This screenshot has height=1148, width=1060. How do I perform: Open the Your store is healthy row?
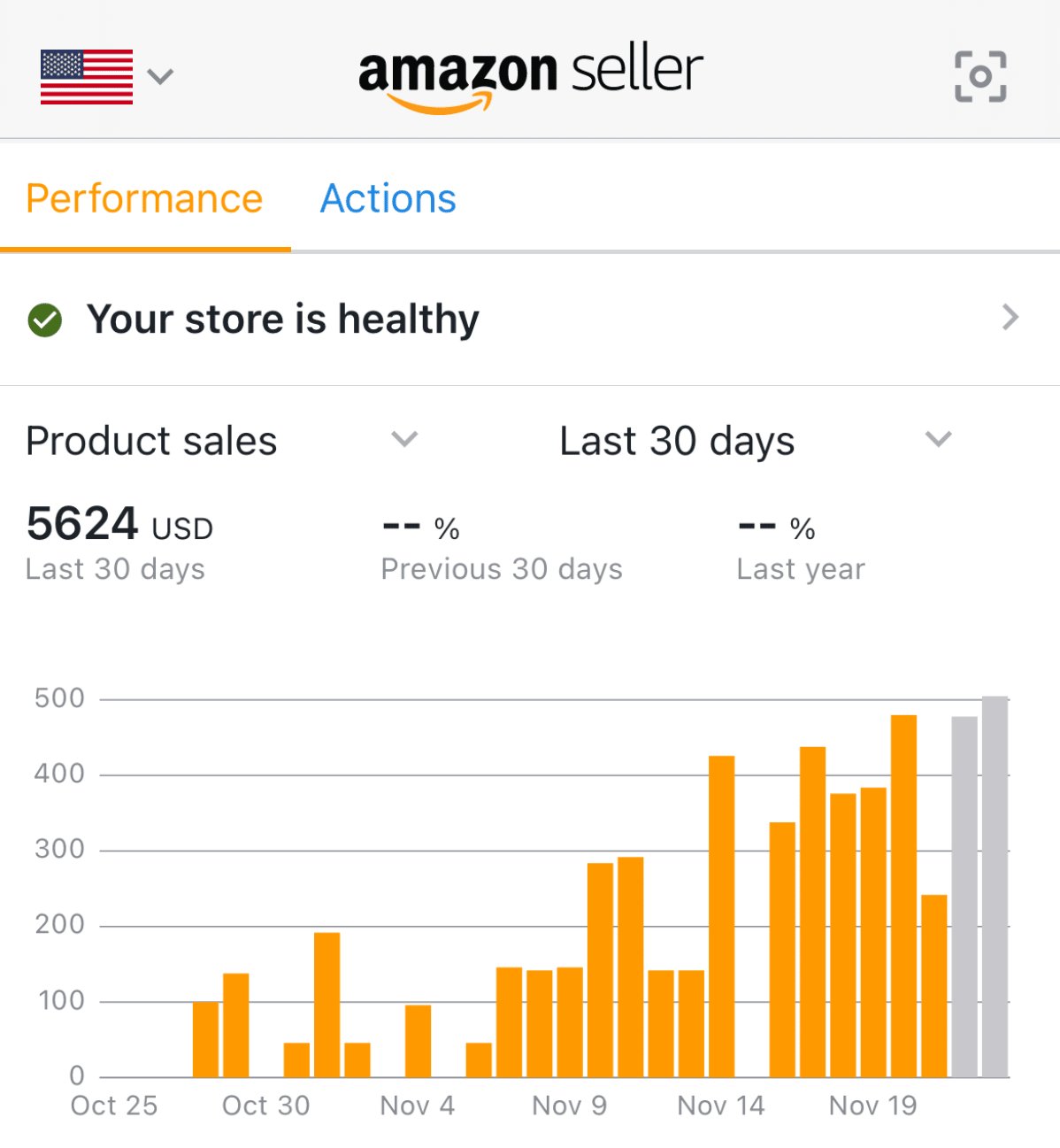point(530,319)
